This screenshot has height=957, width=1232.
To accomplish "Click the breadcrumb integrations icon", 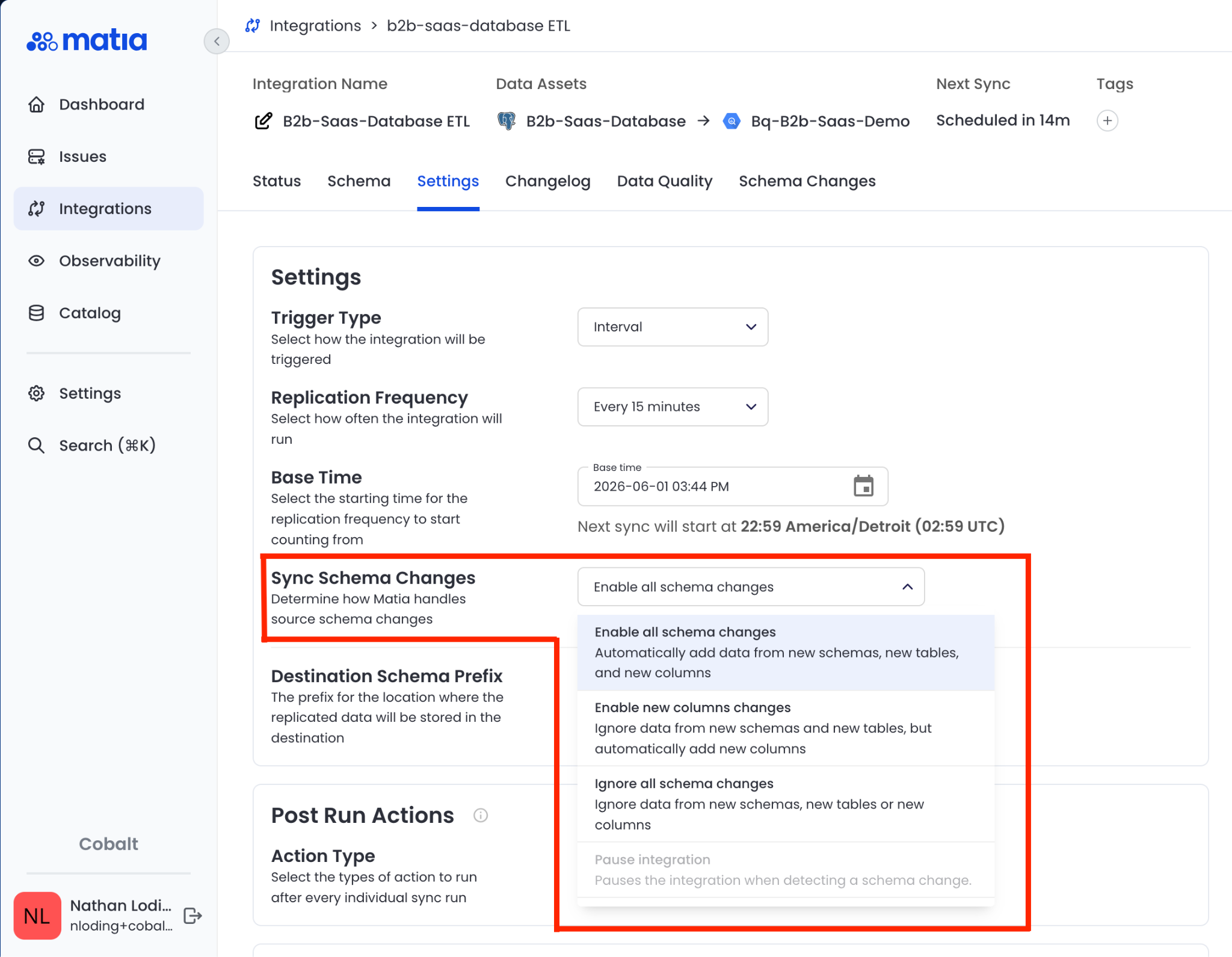I will (253, 26).
